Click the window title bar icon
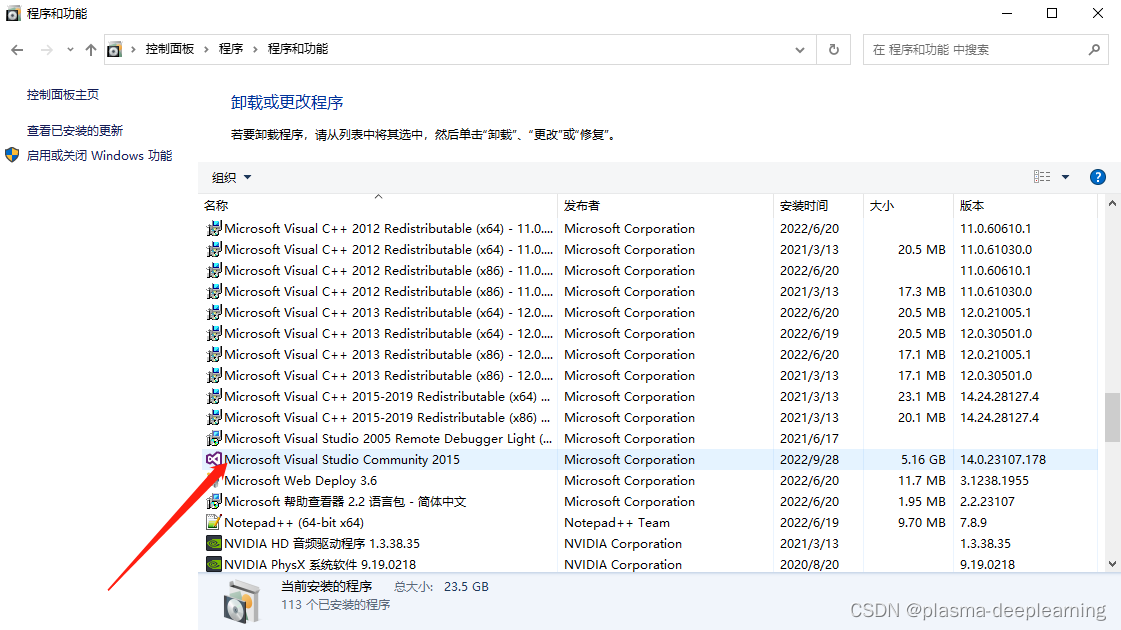 click(x=13, y=14)
